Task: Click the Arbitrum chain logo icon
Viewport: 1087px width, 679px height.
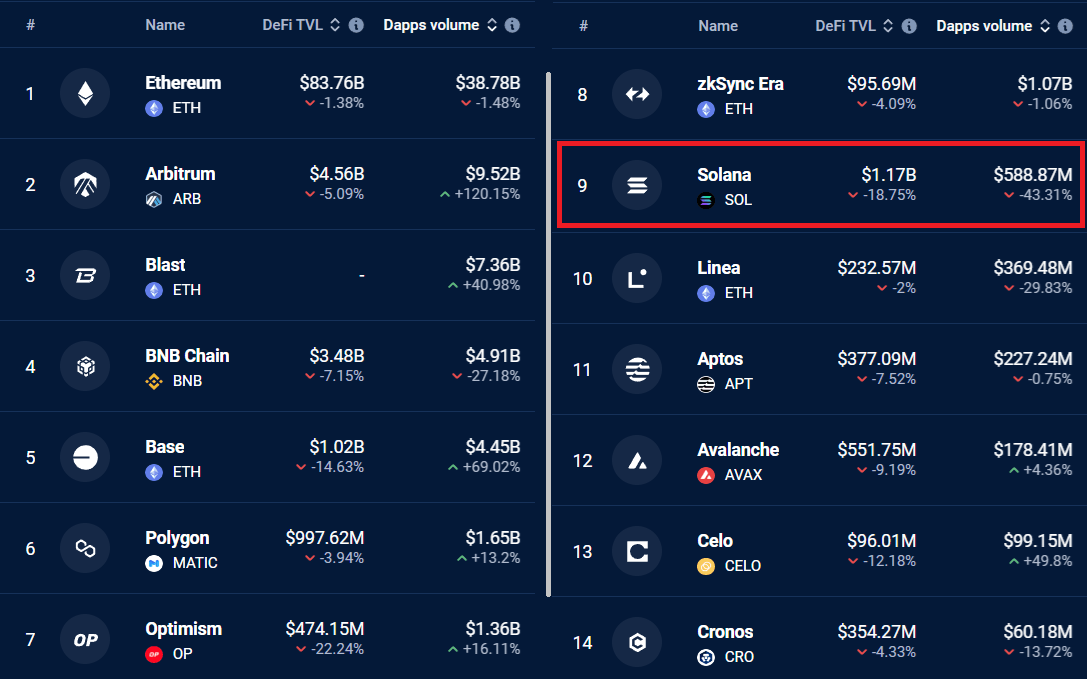Action: click(x=85, y=185)
